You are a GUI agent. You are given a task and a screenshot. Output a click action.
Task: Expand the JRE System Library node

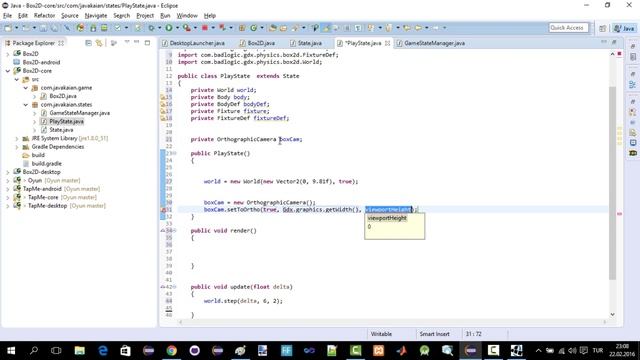click(x=17, y=139)
